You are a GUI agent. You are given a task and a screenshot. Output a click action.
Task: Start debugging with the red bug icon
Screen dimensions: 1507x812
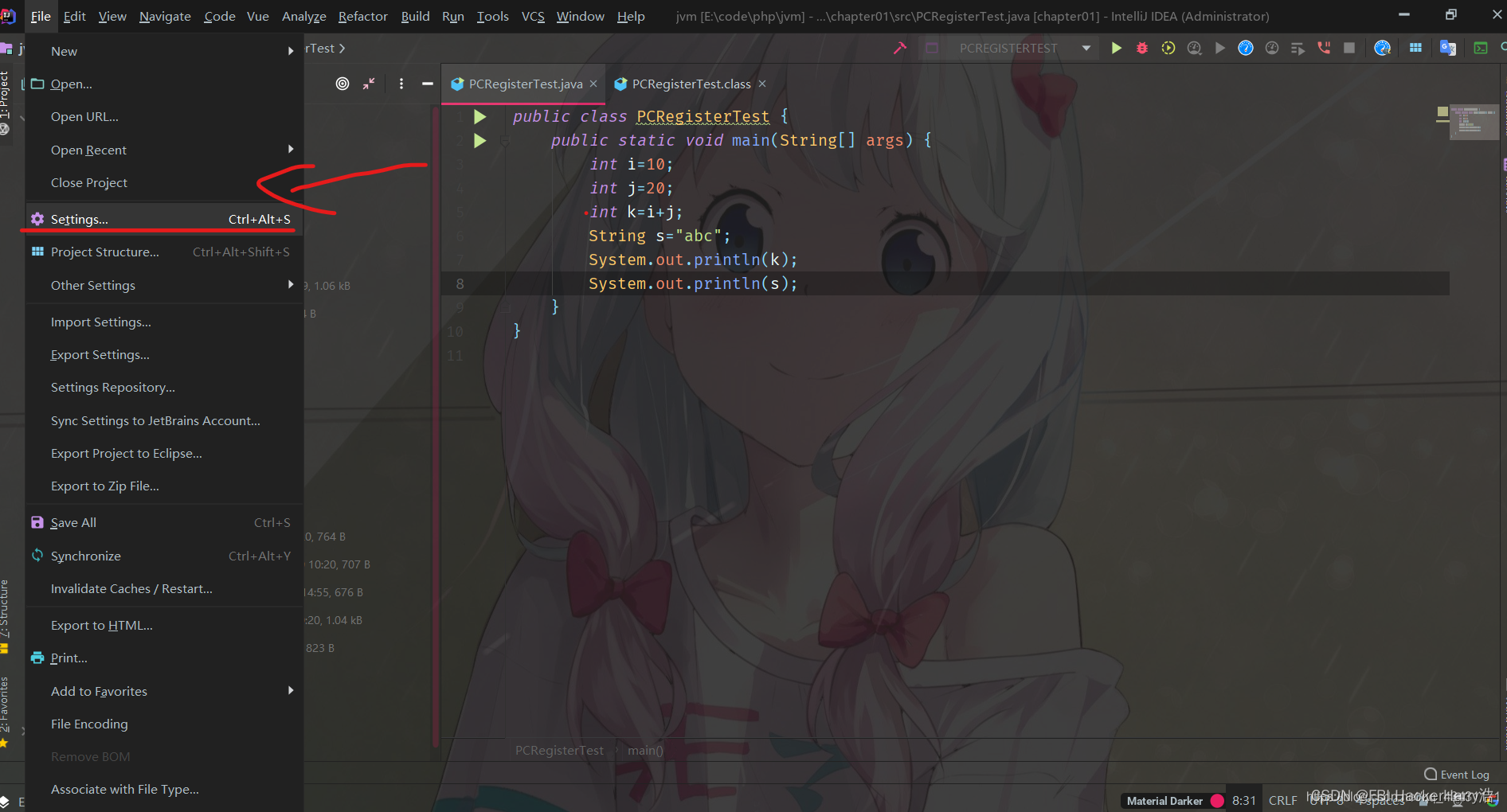point(1141,48)
